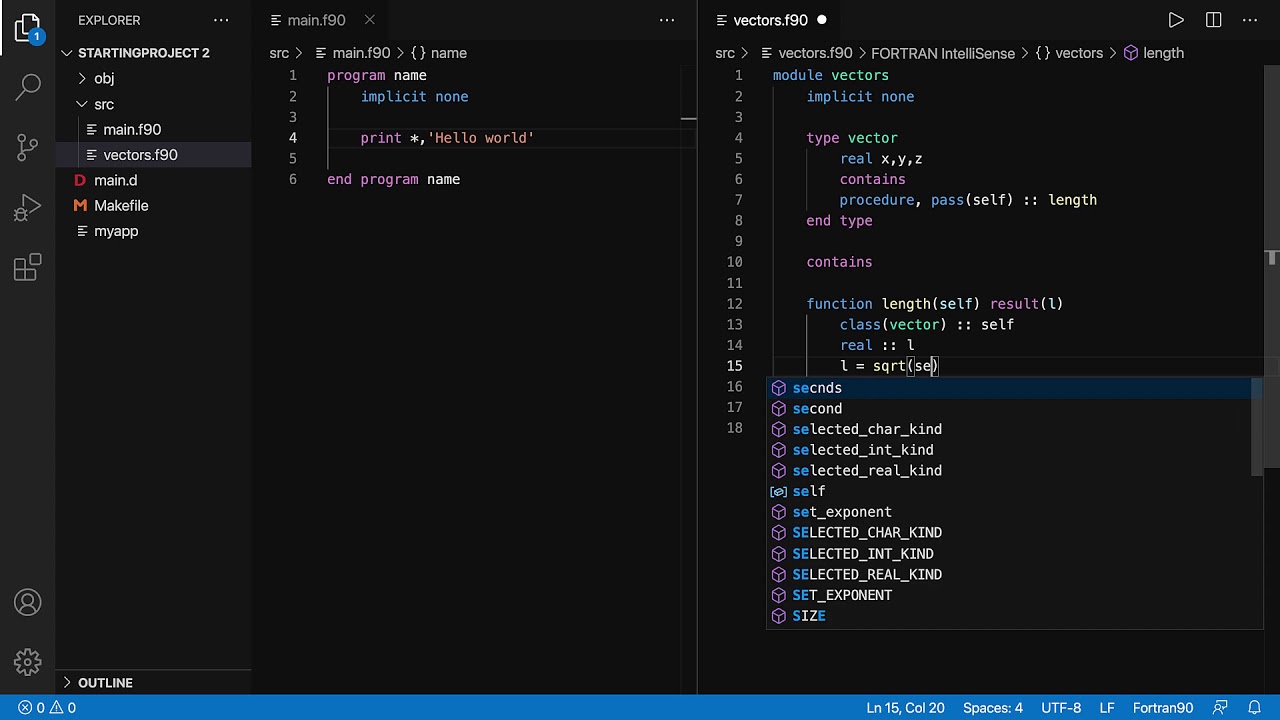This screenshot has width=1280, height=720.
Task: Open right editor group more actions ellipsis
Action: (x=1250, y=20)
